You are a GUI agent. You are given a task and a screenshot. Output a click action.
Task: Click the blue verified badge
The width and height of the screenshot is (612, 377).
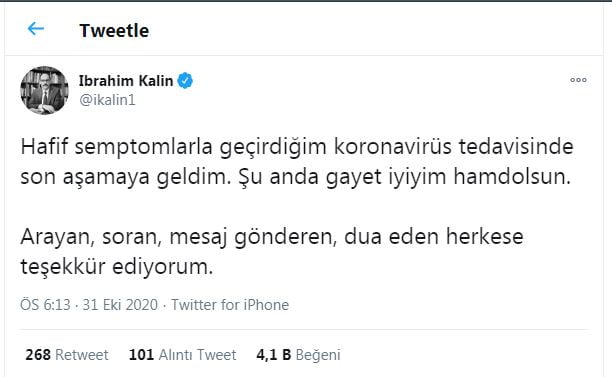click(x=185, y=80)
